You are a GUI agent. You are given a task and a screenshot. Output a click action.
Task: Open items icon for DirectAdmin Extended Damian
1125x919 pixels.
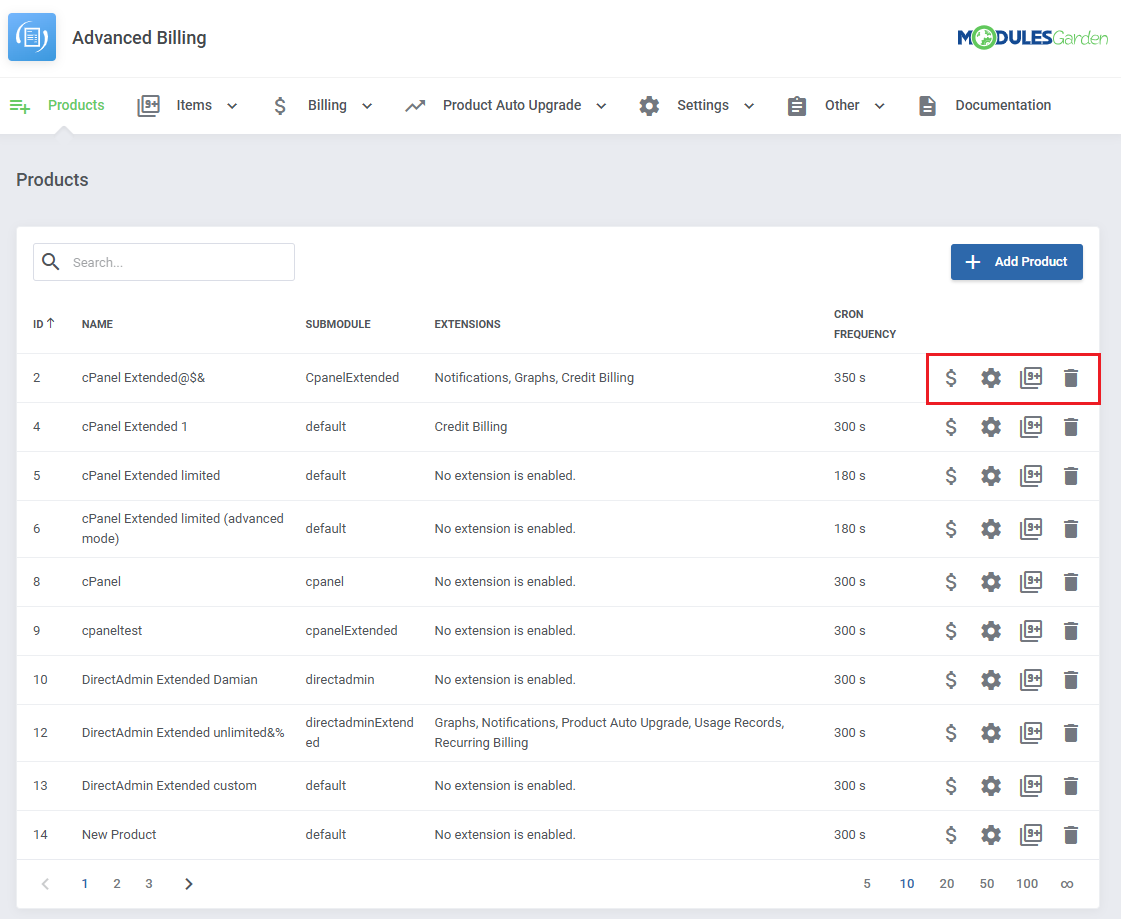(x=1031, y=679)
